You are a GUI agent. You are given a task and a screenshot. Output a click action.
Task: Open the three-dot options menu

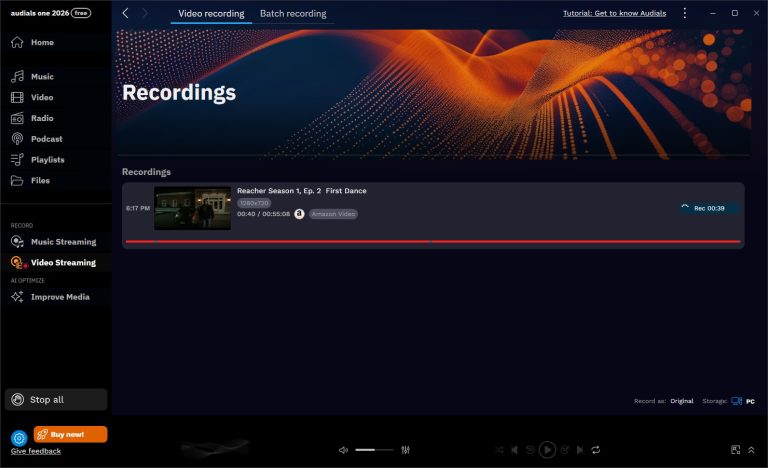pos(684,14)
